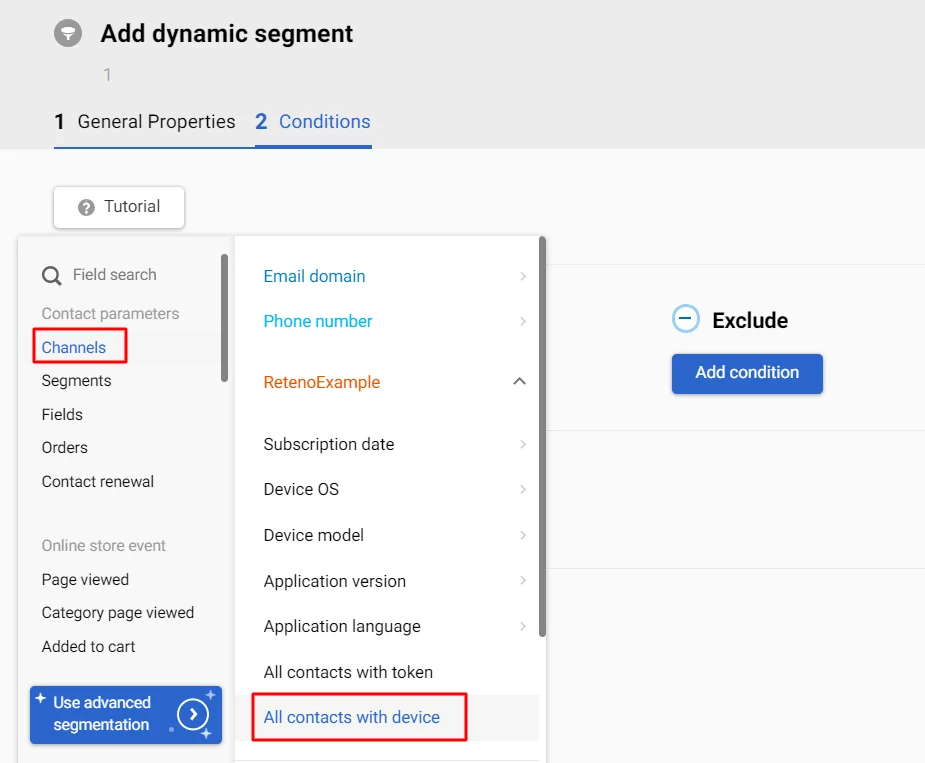Image resolution: width=925 pixels, height=763 pixels.
Task: Select Channels in contact parameters
Action: (x=74, y=348)
